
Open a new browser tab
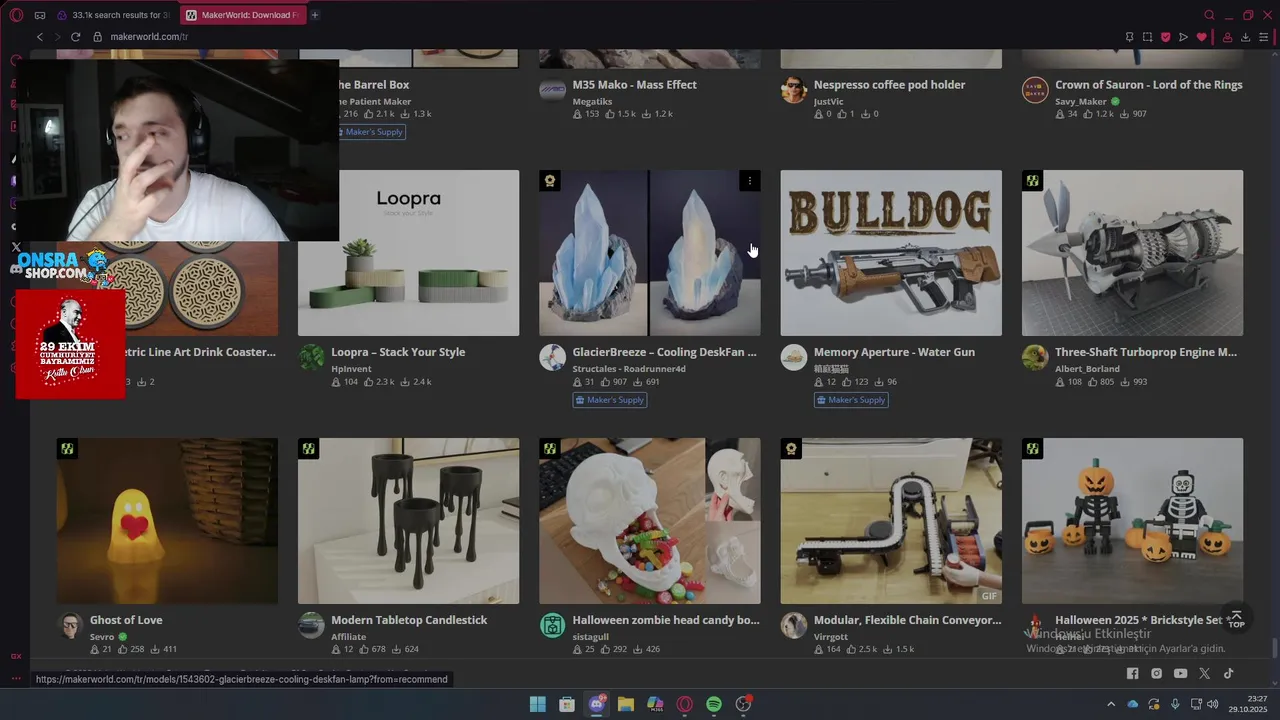314,15
